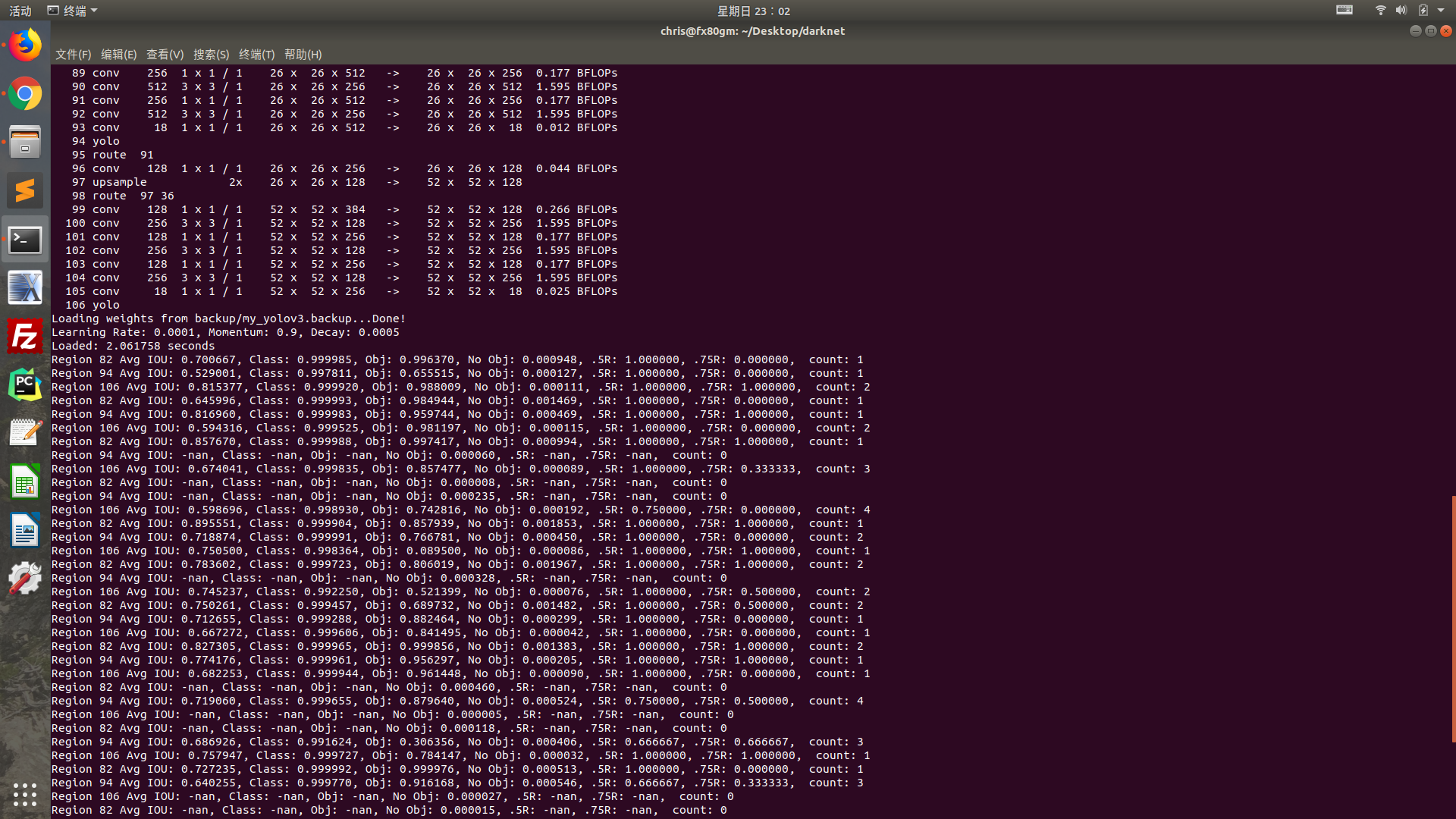Click the volume icon in the top bar
The image size is (1456, 819).
coord(1401,10)
